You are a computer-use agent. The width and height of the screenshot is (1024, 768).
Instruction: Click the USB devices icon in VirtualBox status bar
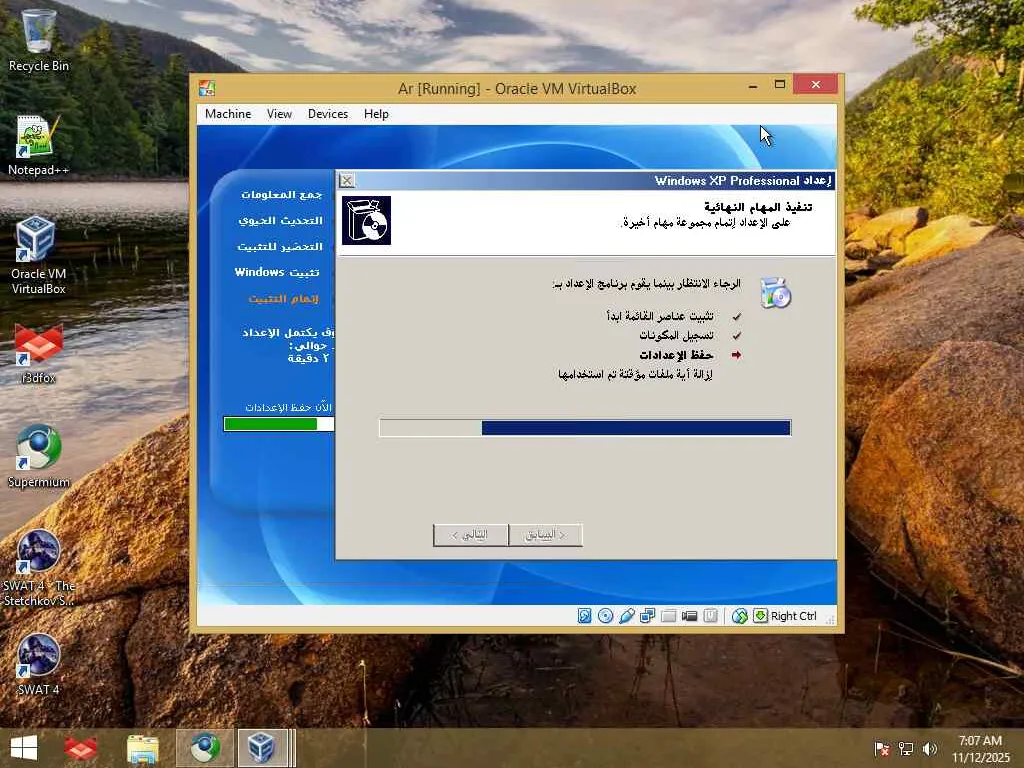tap(626, 616)
